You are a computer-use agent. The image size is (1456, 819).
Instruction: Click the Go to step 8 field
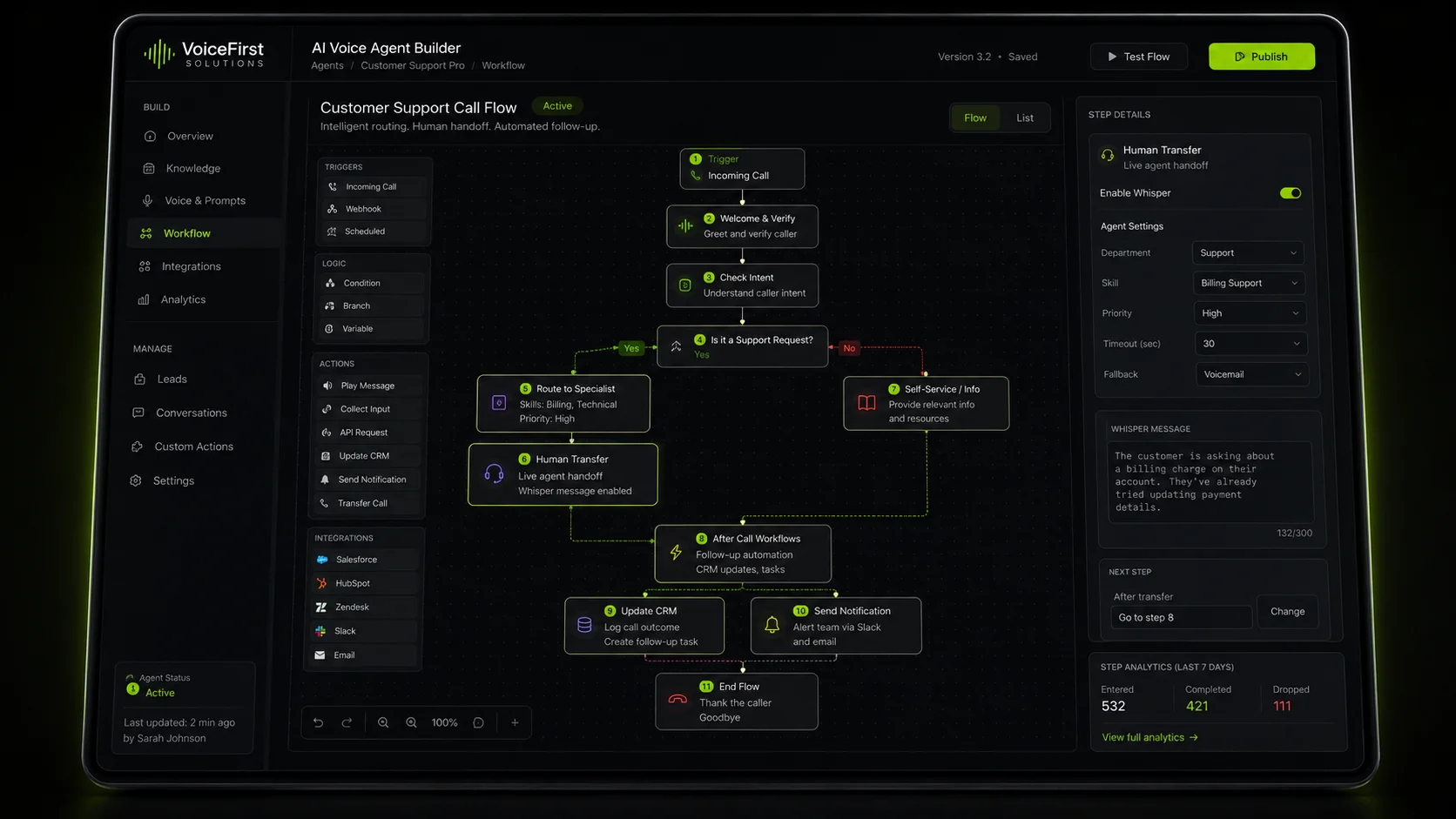(x=1181, y=617)
